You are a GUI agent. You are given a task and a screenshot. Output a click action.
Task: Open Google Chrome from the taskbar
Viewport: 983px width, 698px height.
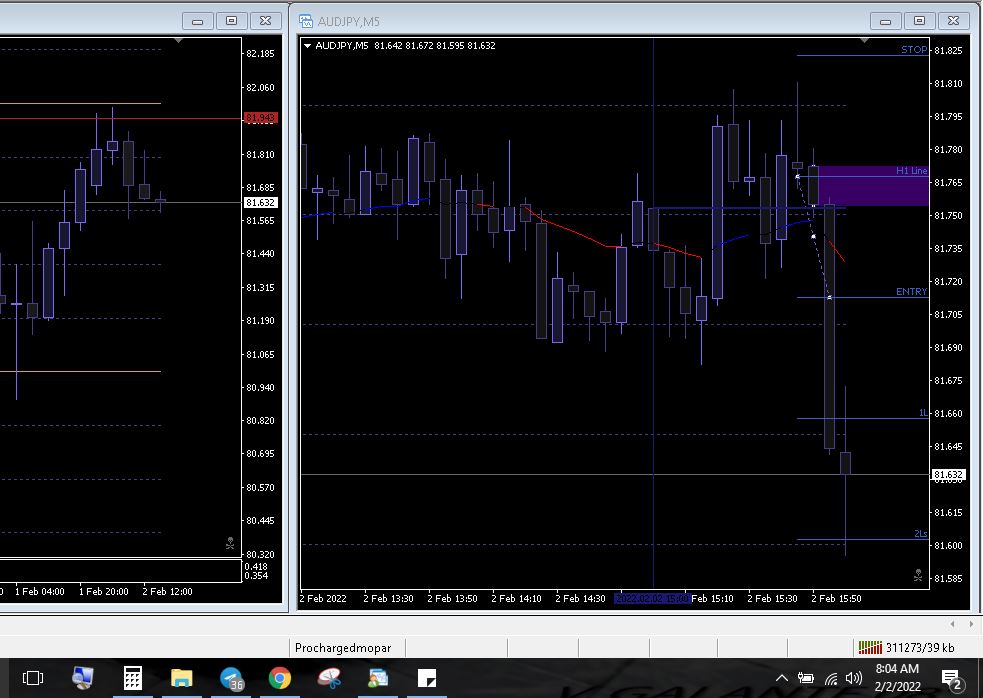pyautogui.click(x=280, y=679)
